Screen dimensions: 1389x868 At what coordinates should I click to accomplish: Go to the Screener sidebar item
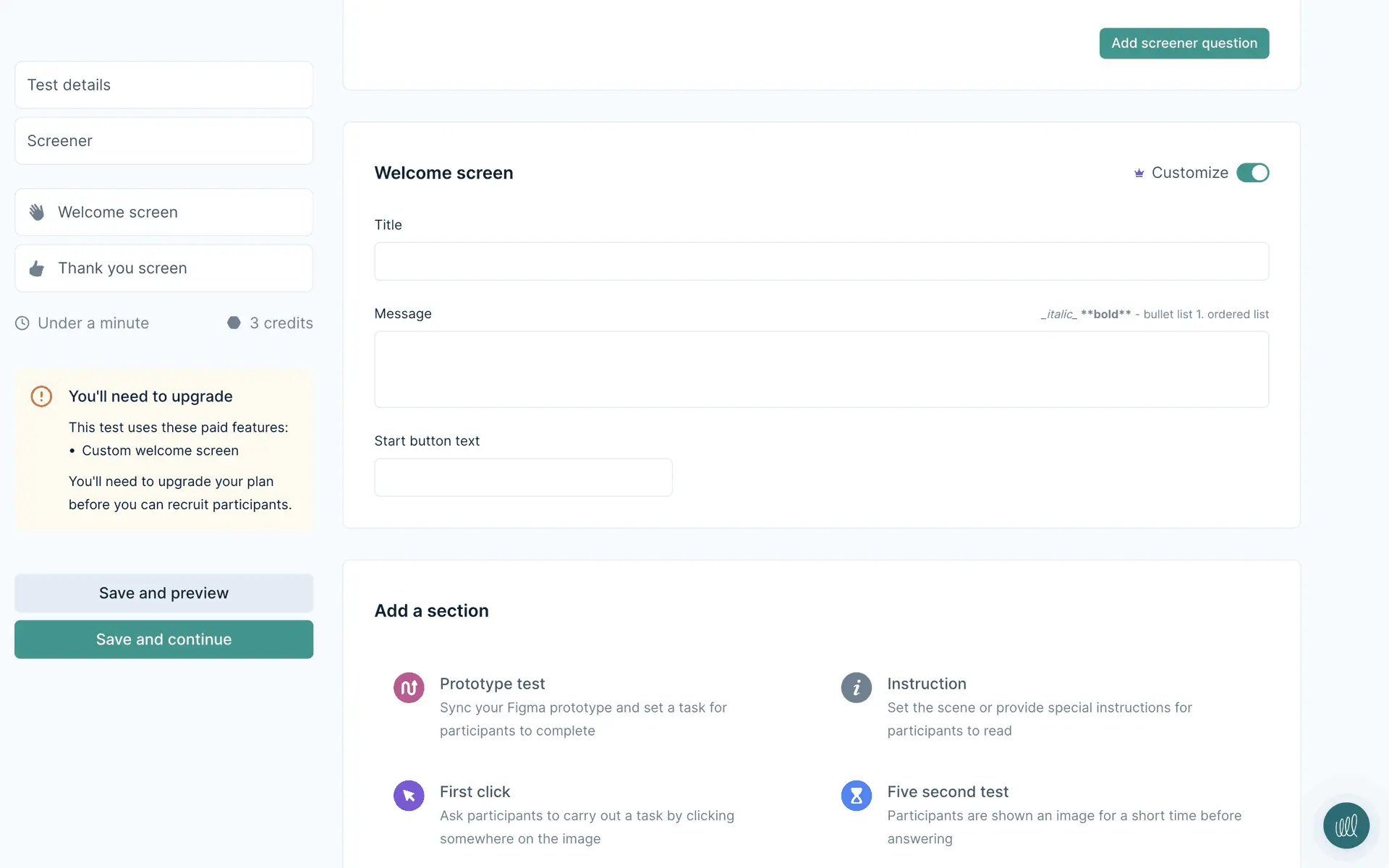pyautogui.click(x=163, y=141)
